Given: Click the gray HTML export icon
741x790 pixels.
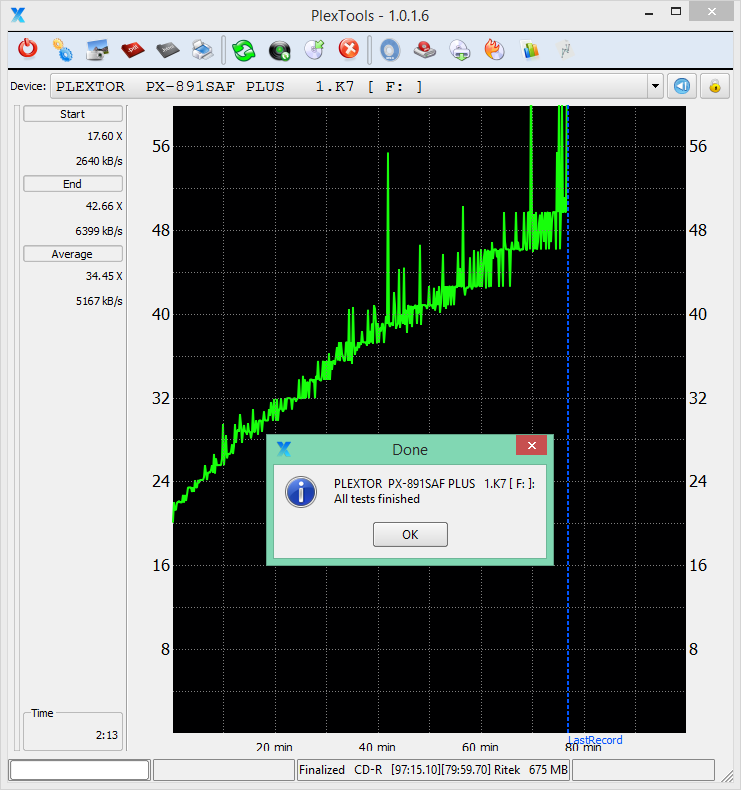Looking at the screenshot, I should (168, 50).
